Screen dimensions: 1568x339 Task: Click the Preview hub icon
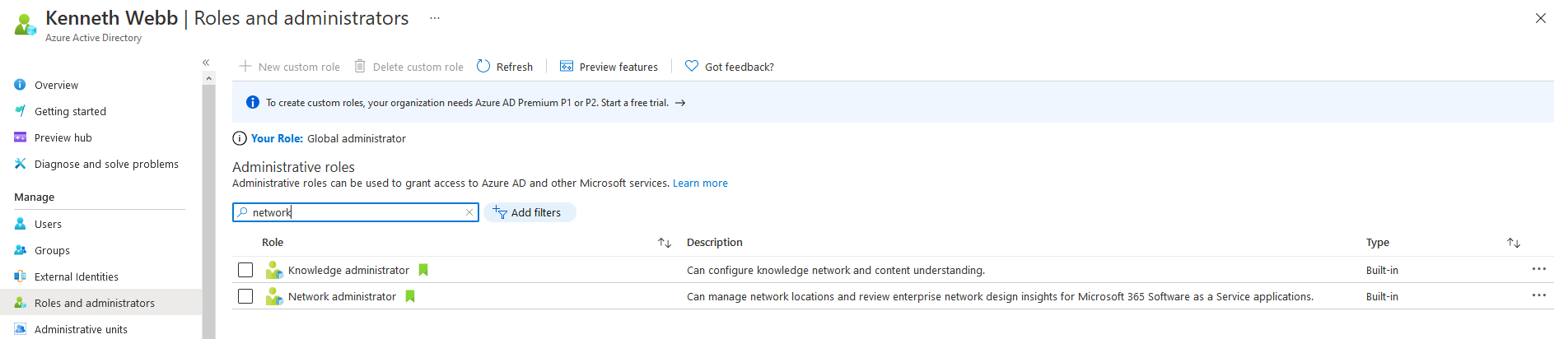[x=21, y=137]
